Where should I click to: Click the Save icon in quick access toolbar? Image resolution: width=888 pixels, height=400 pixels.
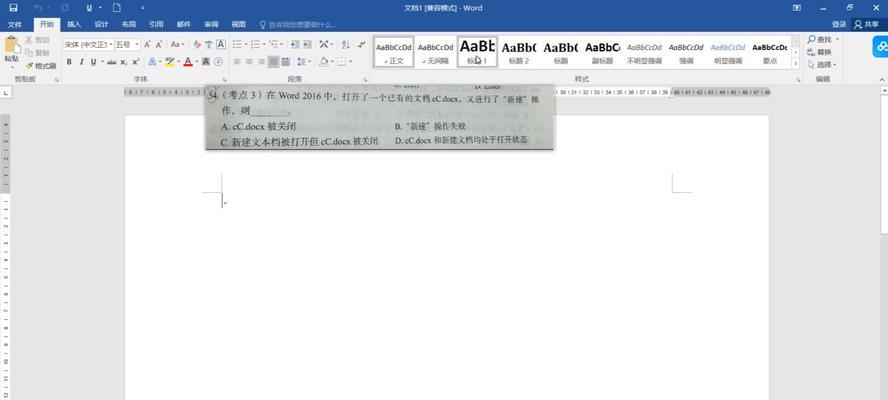[13, 8]
